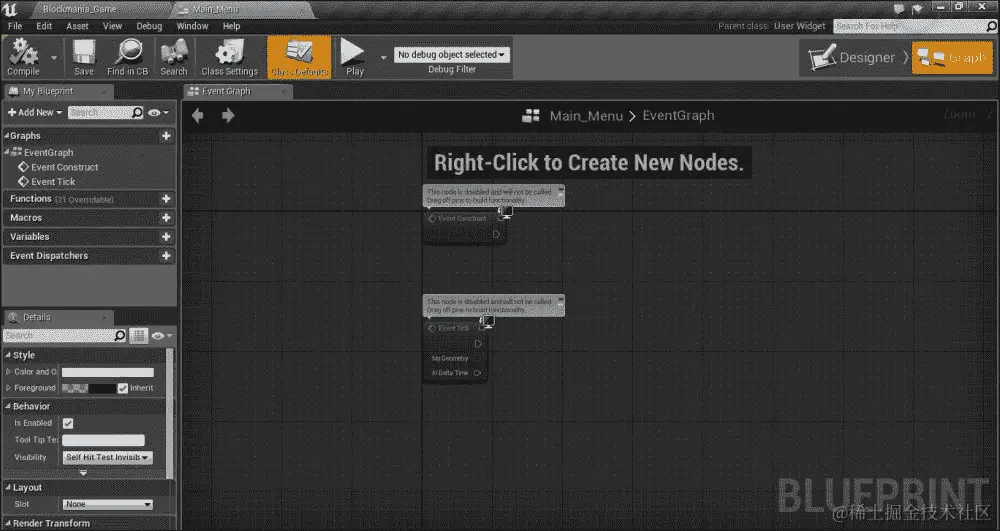The width and height of the screenshot is (1000, 531).
Task: Expand the Foreground property
Action: (x=8, y=388)
